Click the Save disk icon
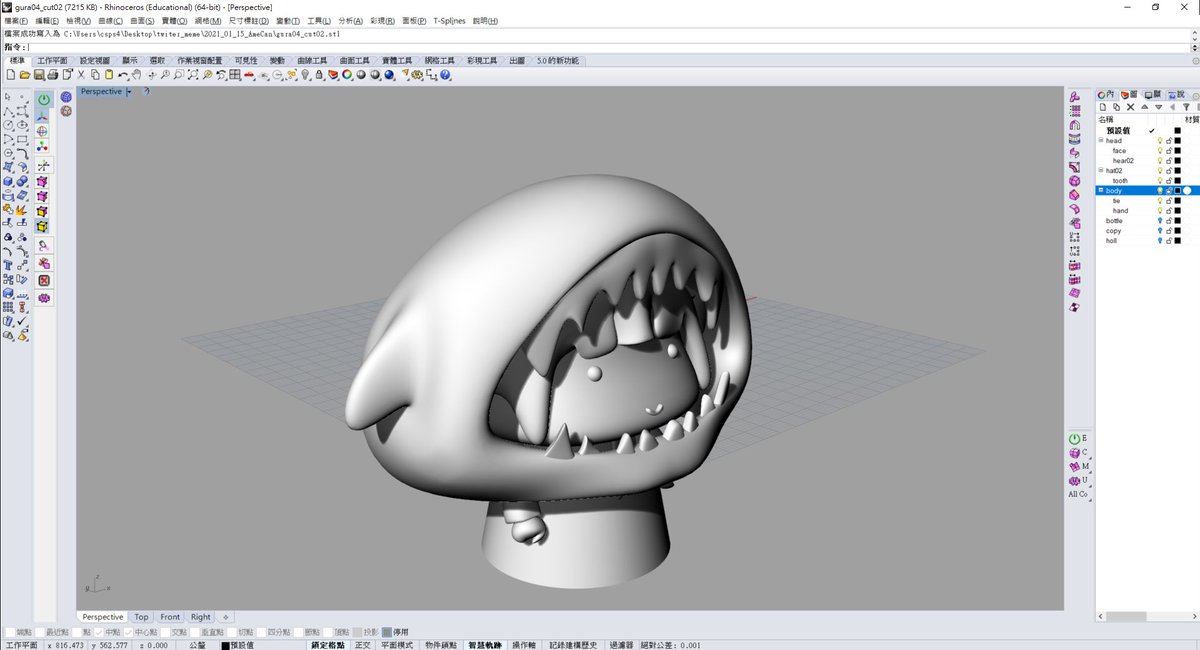 tap(38, 75)
